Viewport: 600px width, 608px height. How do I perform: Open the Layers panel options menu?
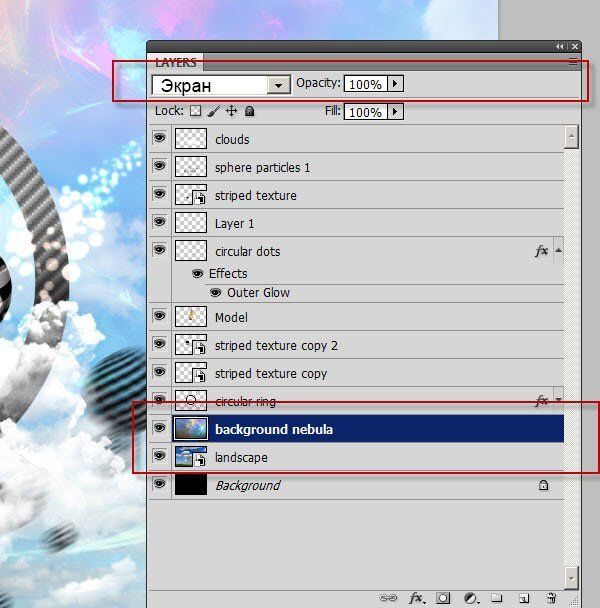pyautogui.click(x=573, y=62)
